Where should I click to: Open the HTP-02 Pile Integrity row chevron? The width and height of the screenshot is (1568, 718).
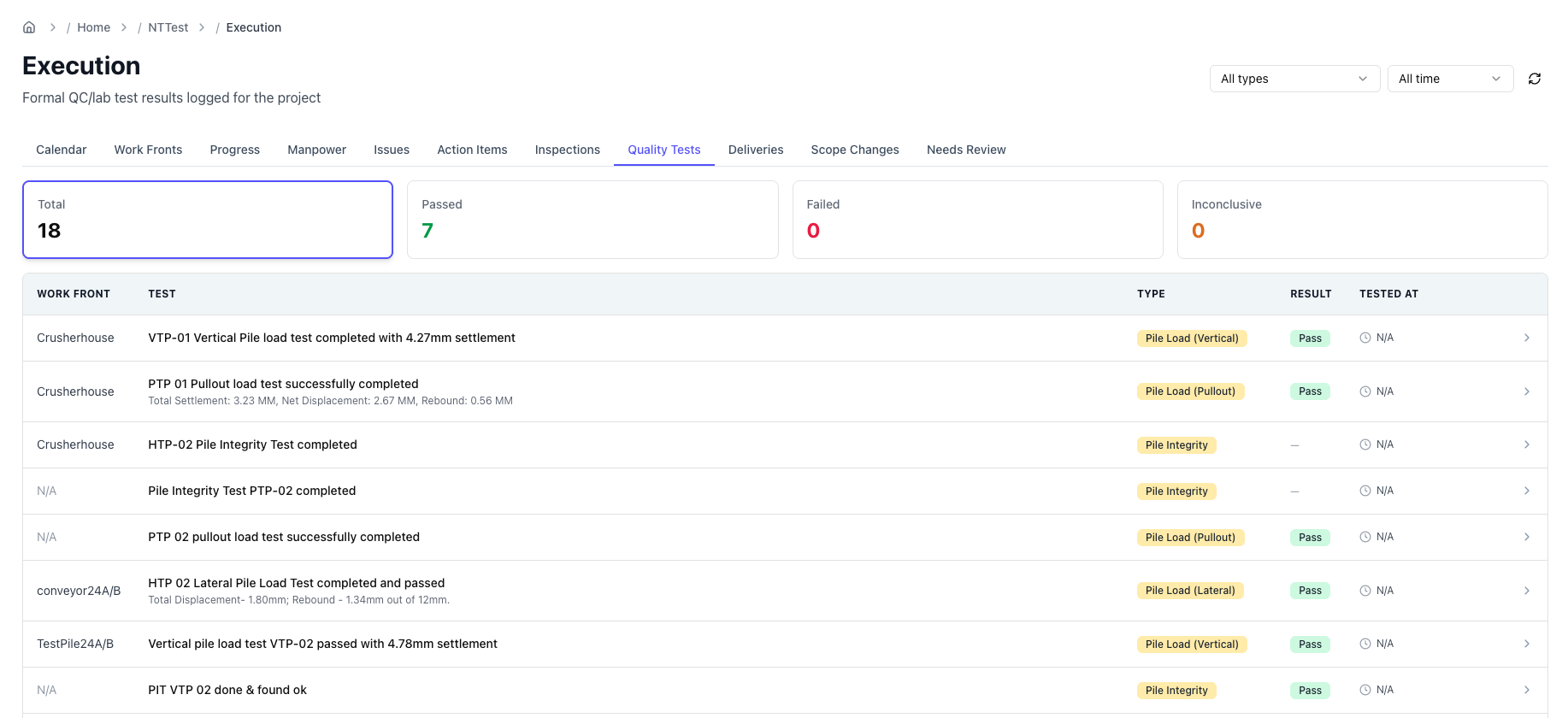tap(1527, 444)
